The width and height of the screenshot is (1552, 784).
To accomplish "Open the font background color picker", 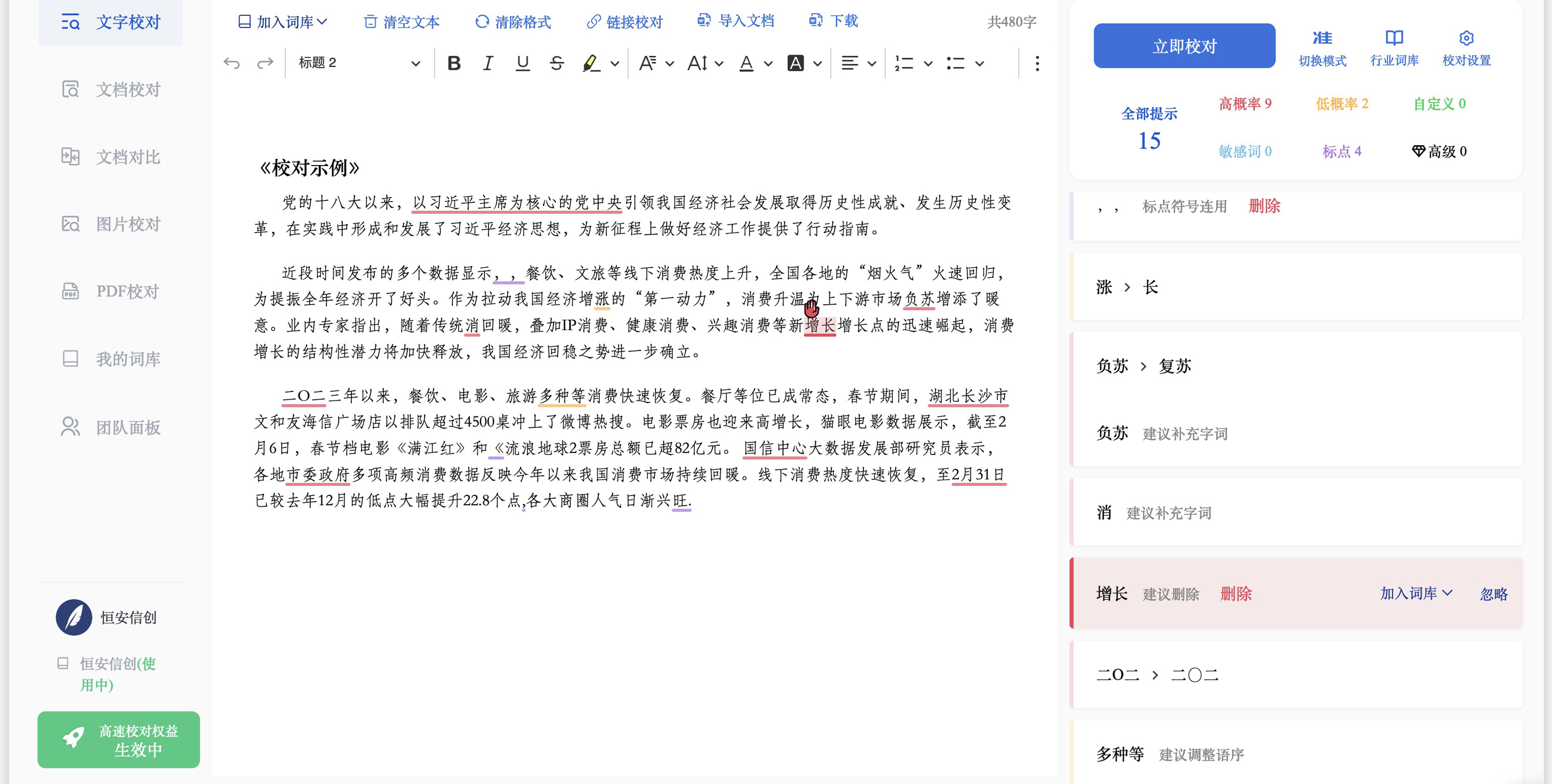I will coord(804,62).
